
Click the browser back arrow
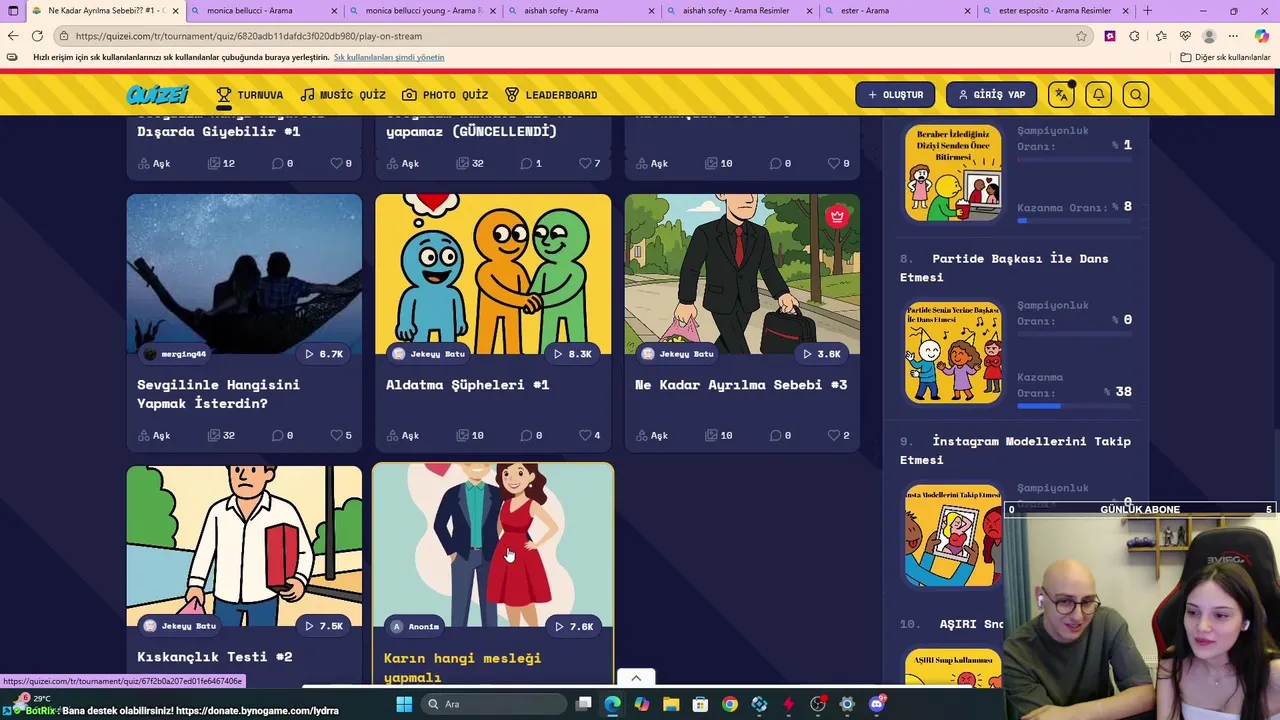pyautogui.click(x=13, y=36)
